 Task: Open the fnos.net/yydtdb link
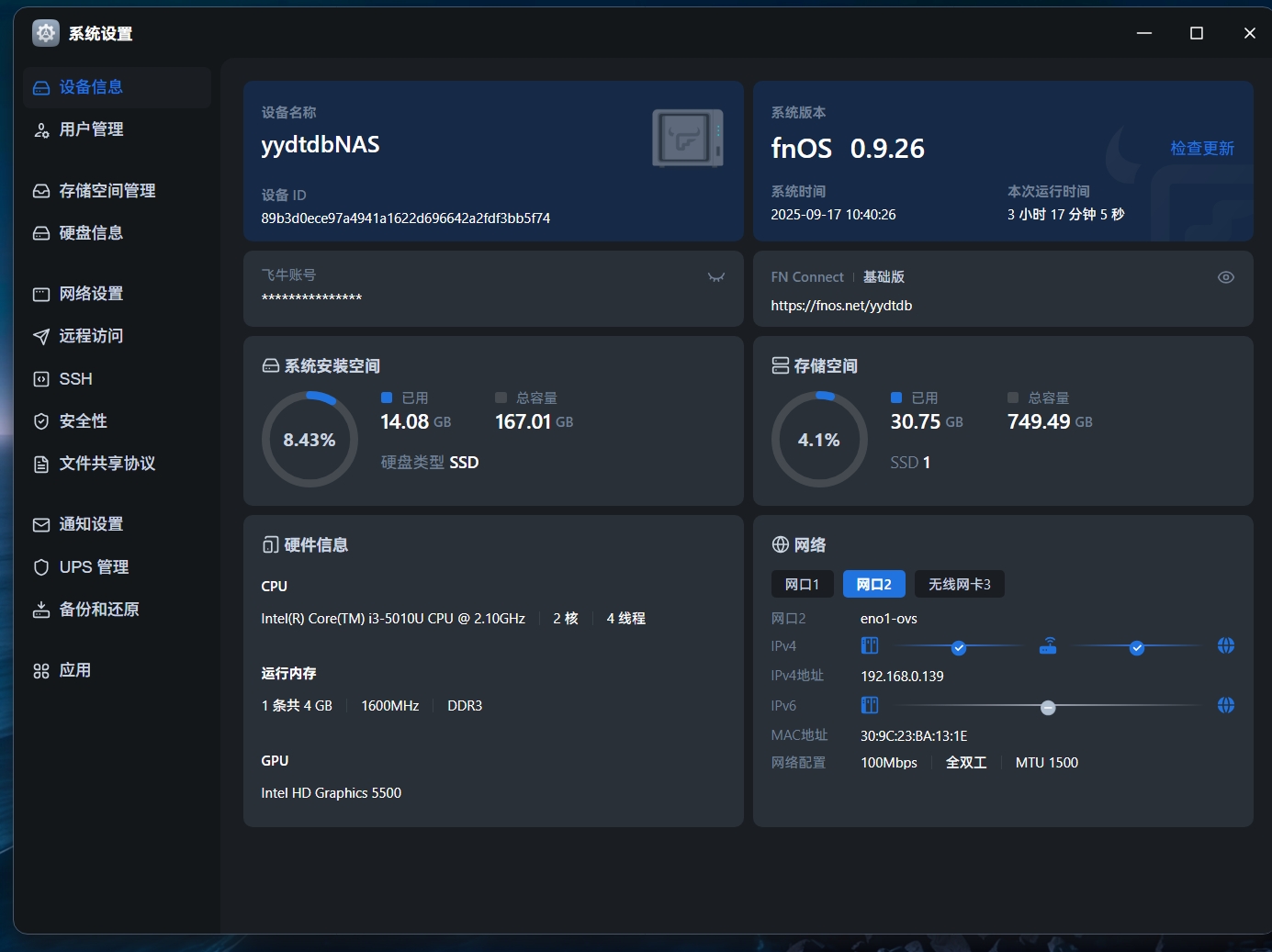click(x=841, y=306)
